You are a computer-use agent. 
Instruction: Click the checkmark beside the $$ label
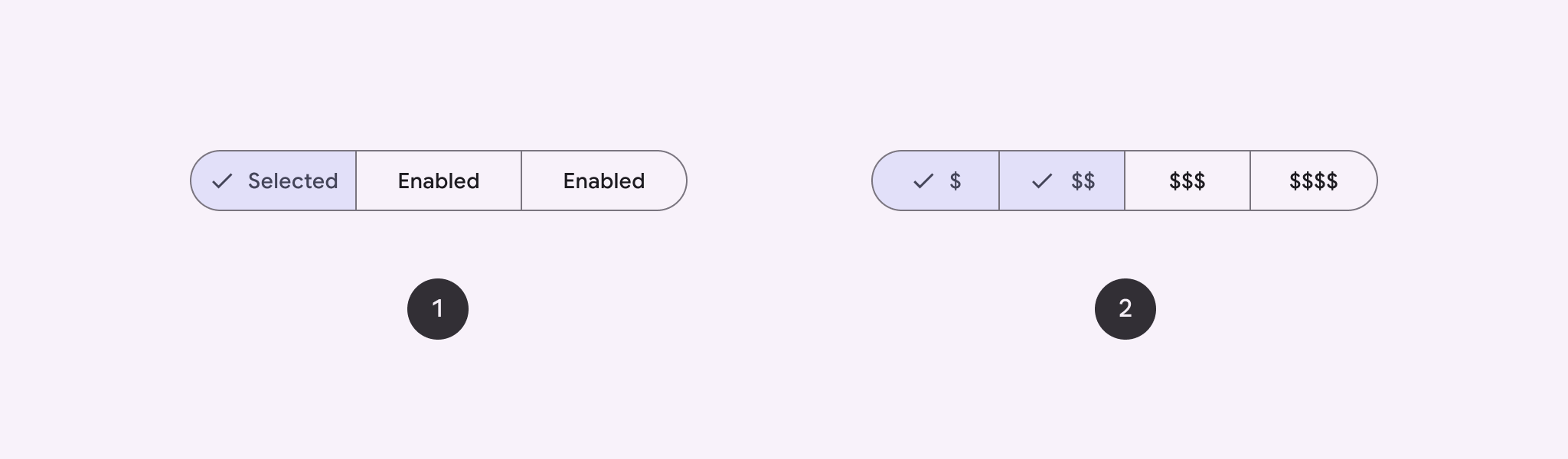(x=1041, y=181)
